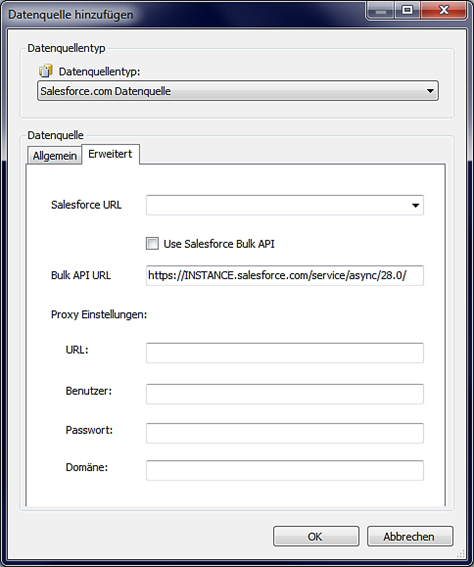Expand the Salesforce URL combo box arrow
This screenshot has width=474, height=567.
(x=415, y=205)
